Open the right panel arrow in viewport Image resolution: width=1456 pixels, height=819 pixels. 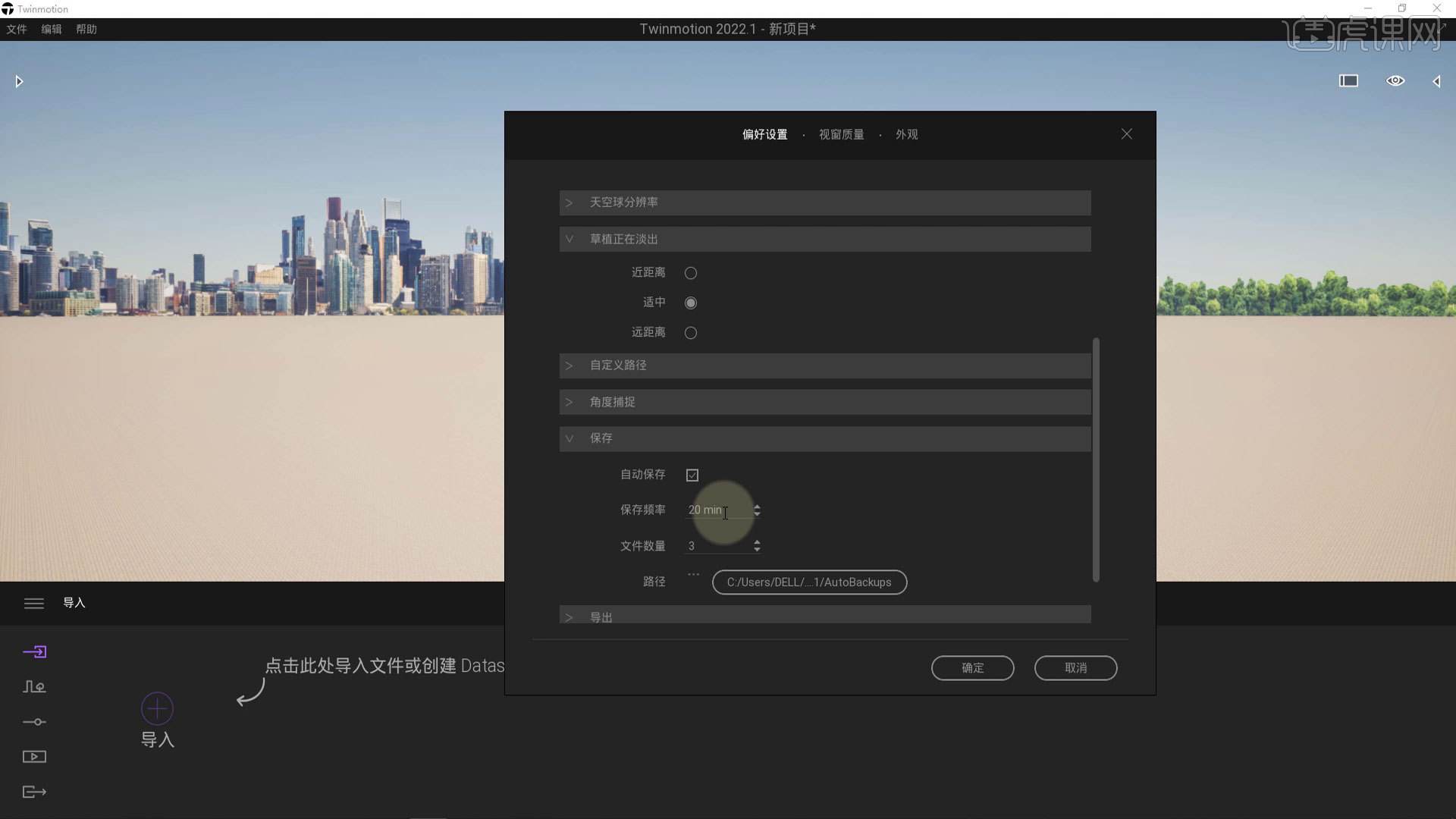[1436, 81]
